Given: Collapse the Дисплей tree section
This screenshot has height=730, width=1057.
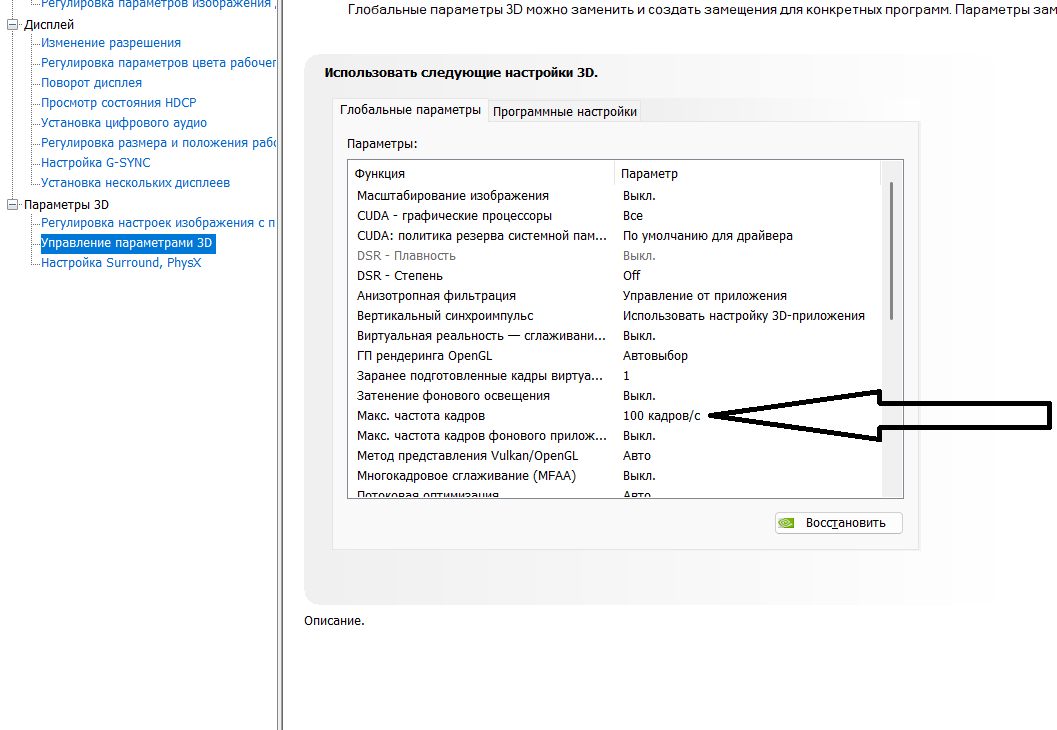Looking at the screenshot, I should [12, 24].
